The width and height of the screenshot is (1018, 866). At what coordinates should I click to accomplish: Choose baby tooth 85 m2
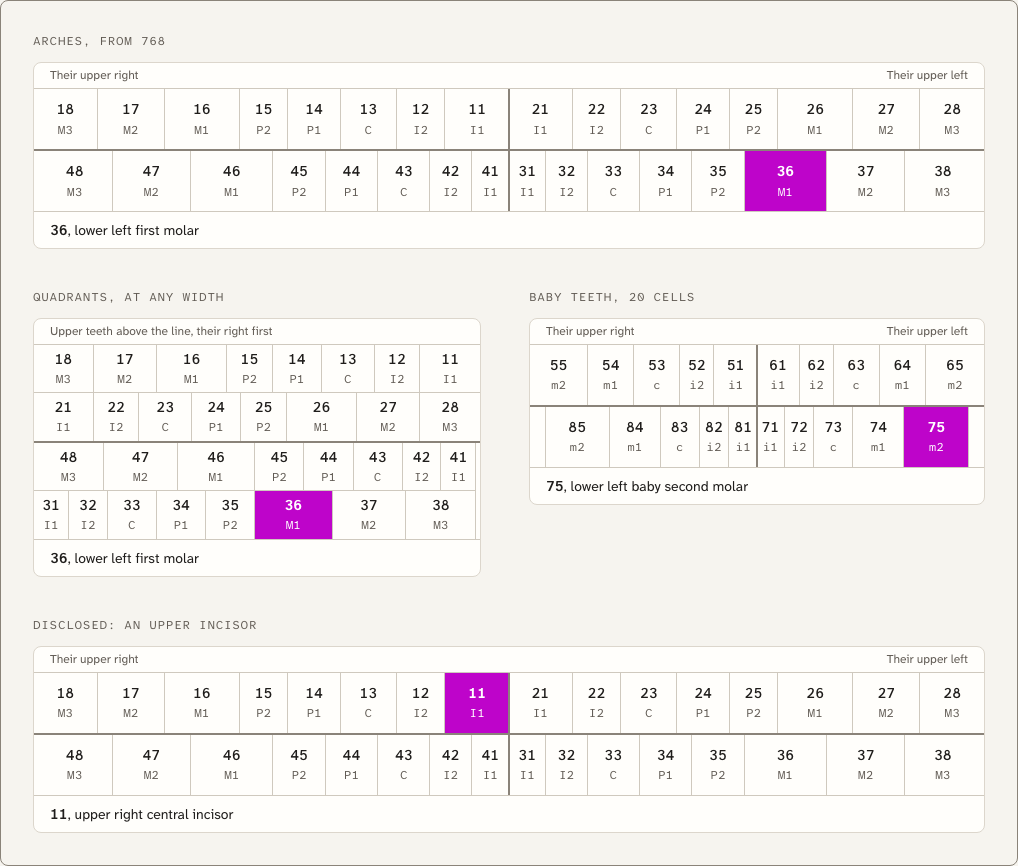(x=577, y=437)
